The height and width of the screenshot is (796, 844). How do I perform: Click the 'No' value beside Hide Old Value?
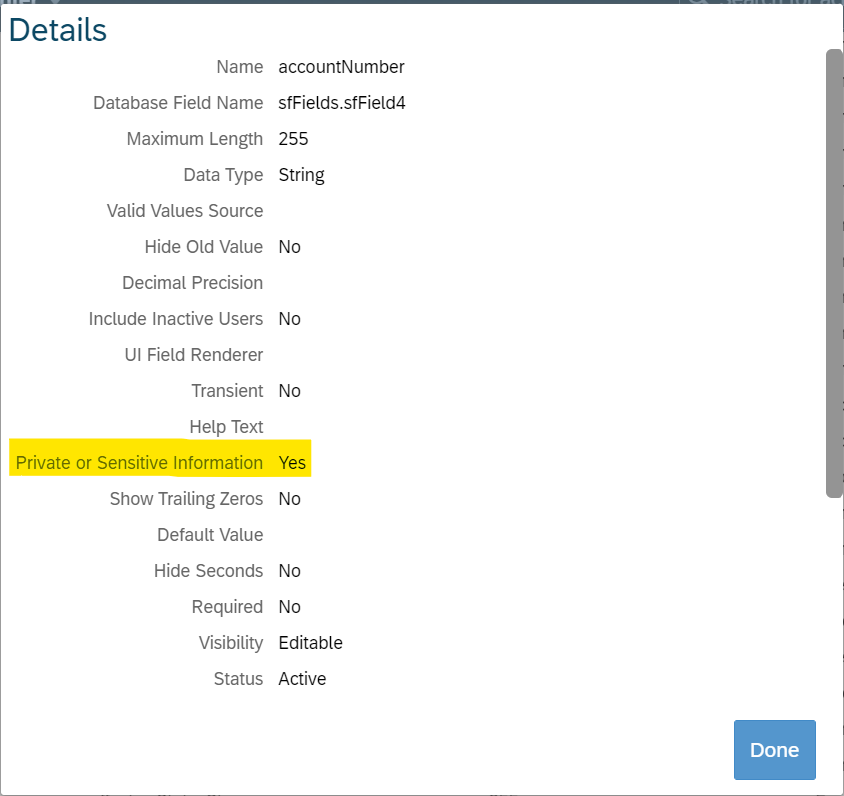point(290,247)
